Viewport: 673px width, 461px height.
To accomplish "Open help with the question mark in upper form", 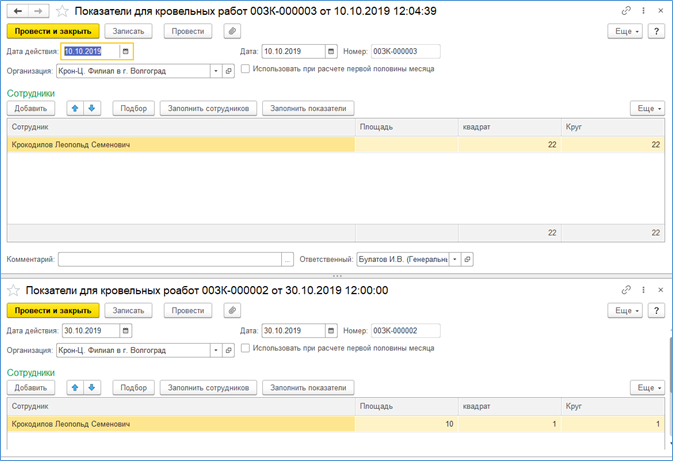I will coord(656,31).
